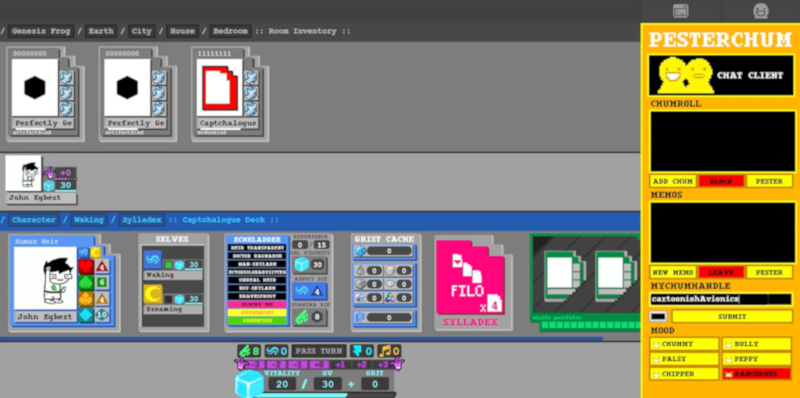Open the Sylladex breadcrumb segment
800x398 pixels.
click(141, 220)
